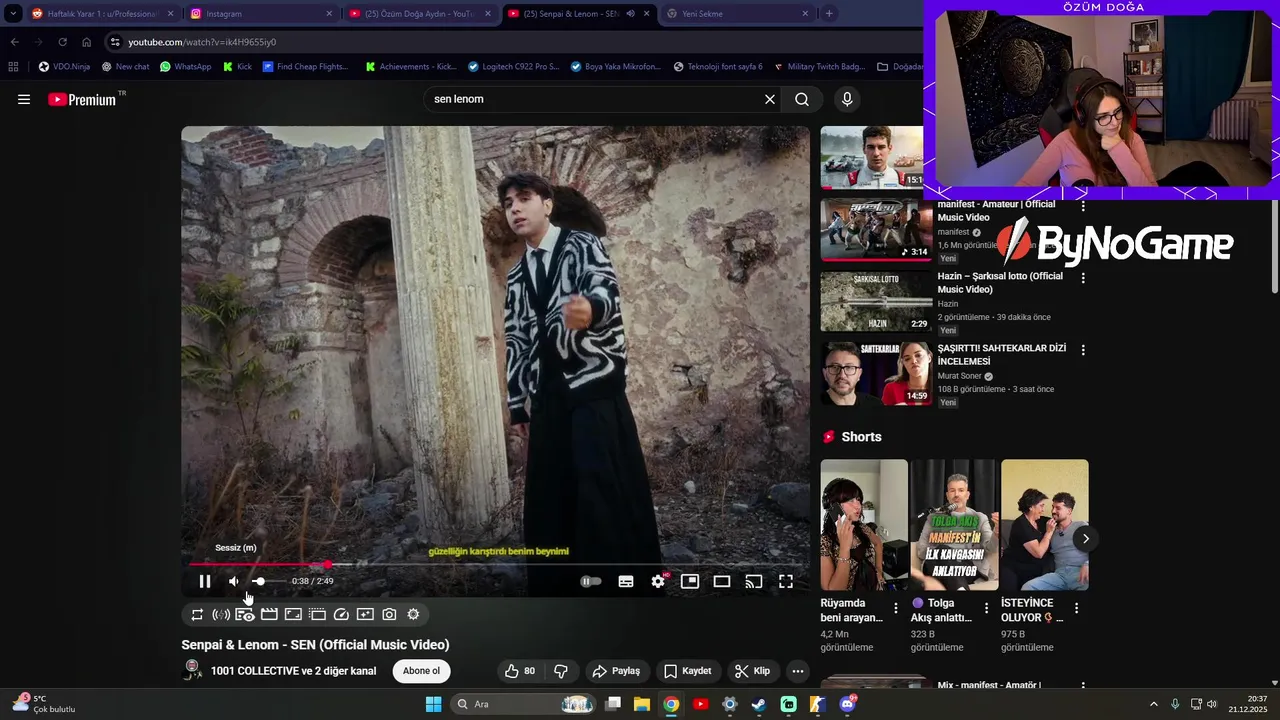Like the video with thumbs up
This screenshot has height=720, width=1280.
pos(520,671)
